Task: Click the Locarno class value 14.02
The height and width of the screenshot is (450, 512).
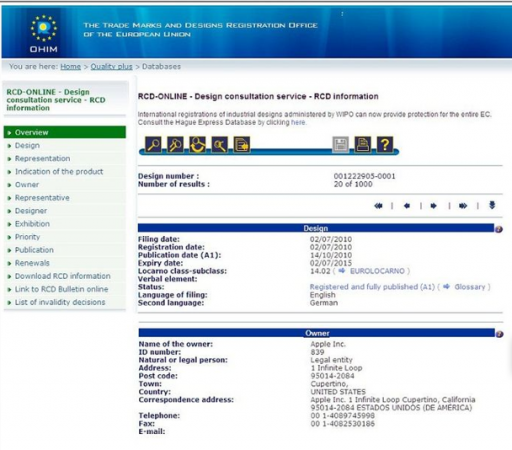Action: click(x=320, y=271)
